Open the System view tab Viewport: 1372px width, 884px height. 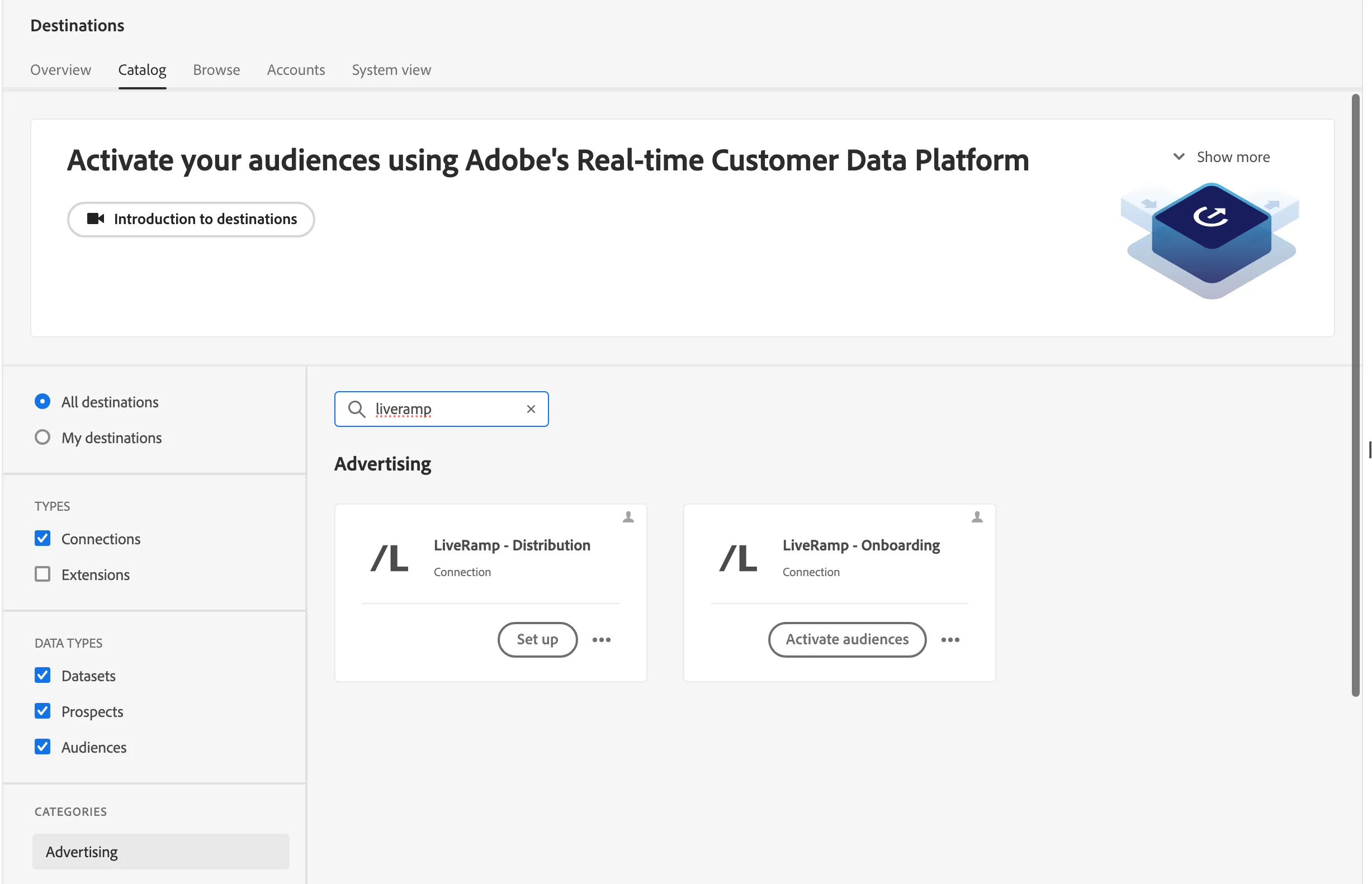(x=391, y=69)
